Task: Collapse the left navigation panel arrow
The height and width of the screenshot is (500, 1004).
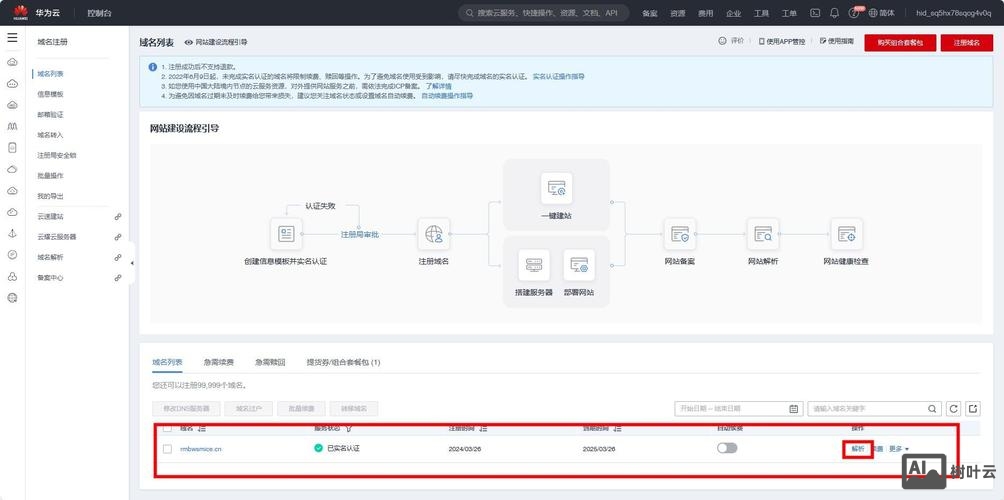Action: (132, 263)
